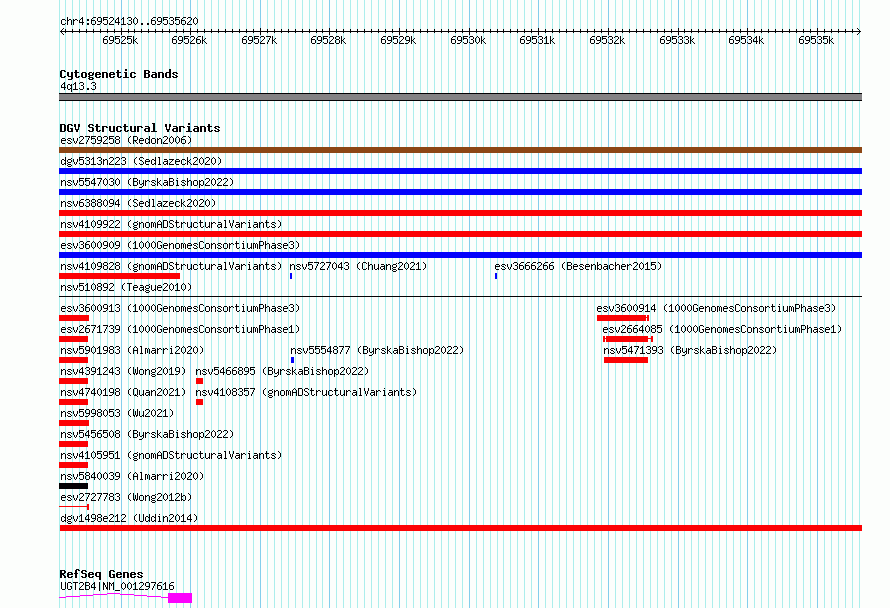This screenshot has width=890, height=608.
Task: Select nsv4109922 (gnomADStructuralVariants) label
Action: [x=171, y=224]
